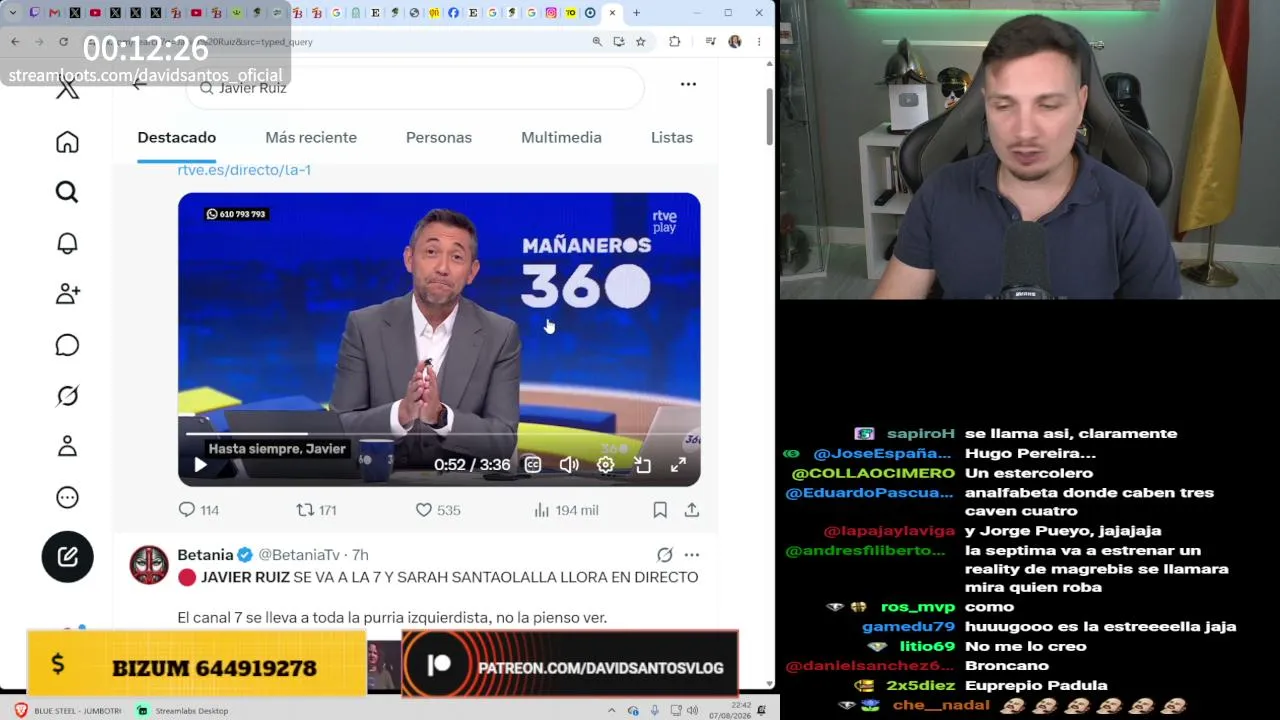The width and height of the screenshot is (1280, 720).
Task: Open the Twitch browser tab
Action: coord(35,13)
